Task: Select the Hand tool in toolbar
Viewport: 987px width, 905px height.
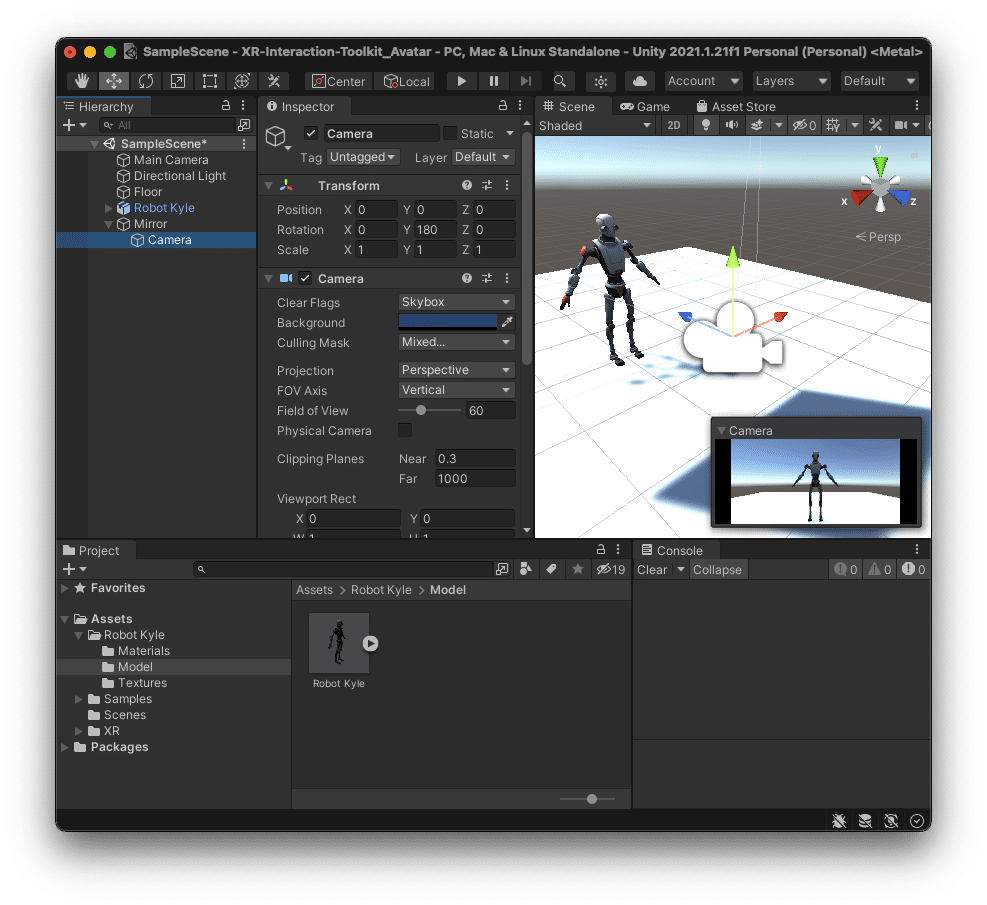Action: point(82,81)
